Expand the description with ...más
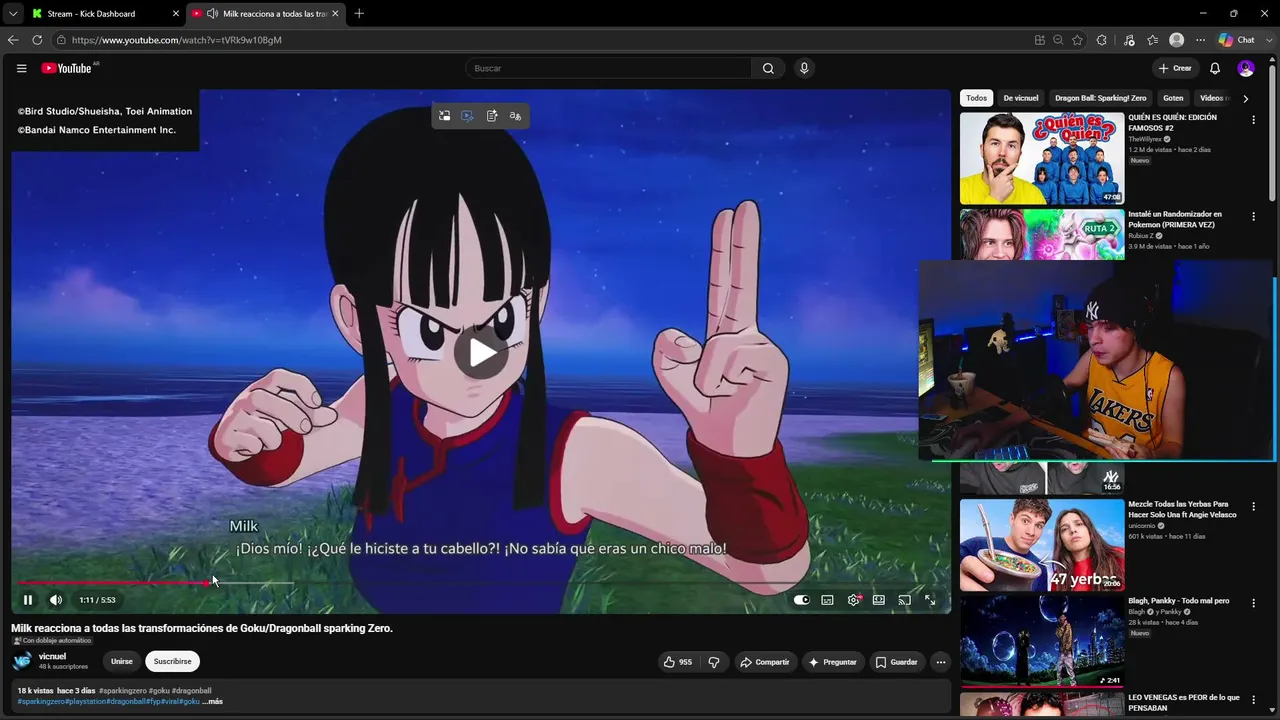This screenshot has width=1280, height=720. [212, 701]
